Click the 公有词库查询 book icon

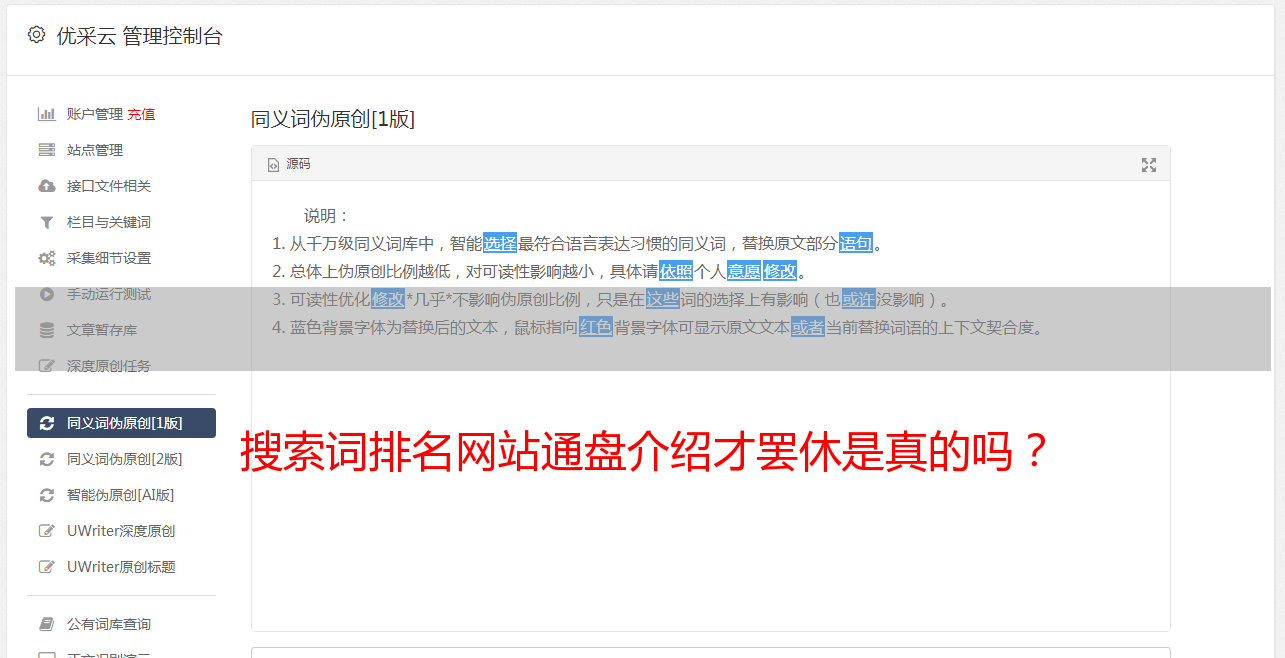tap(46, 624)
